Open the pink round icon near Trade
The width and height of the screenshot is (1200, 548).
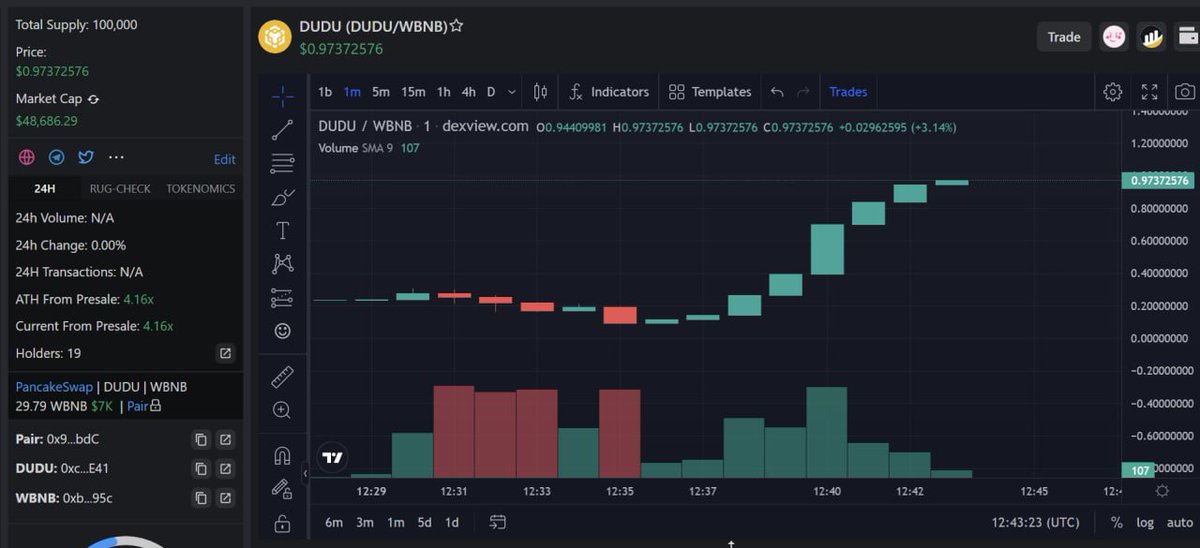[1114, 37]
